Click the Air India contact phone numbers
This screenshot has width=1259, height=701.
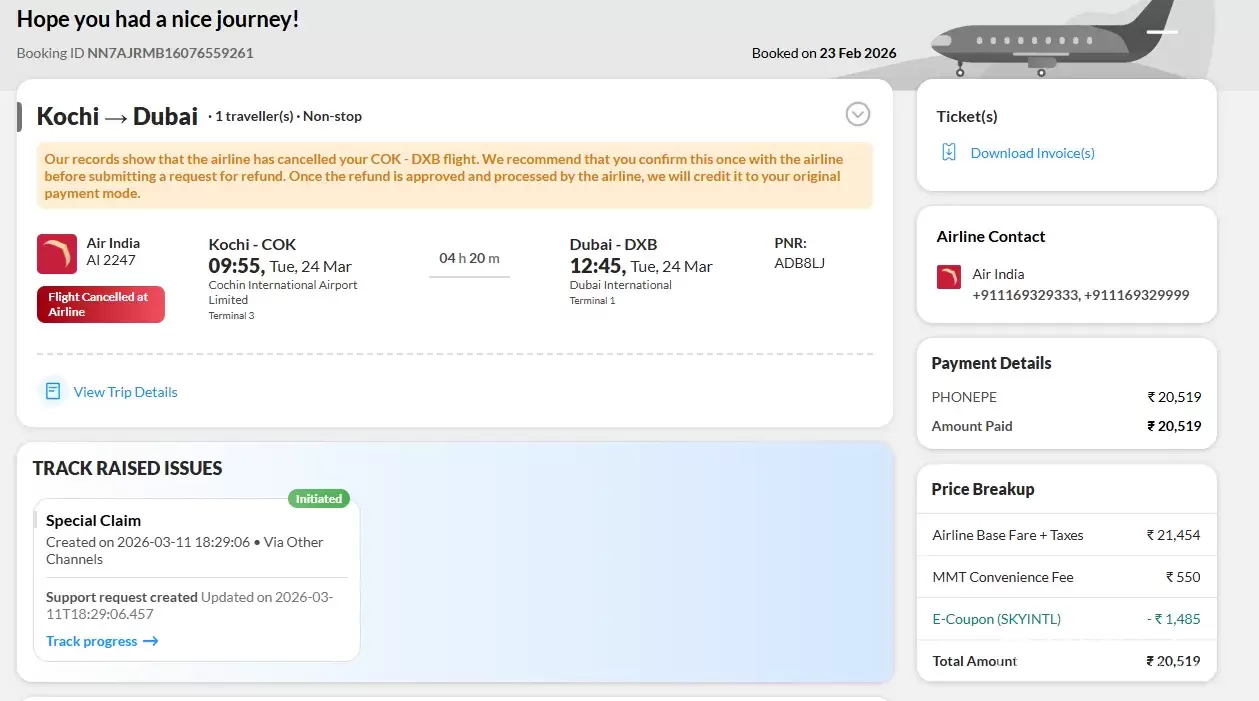1080,295
